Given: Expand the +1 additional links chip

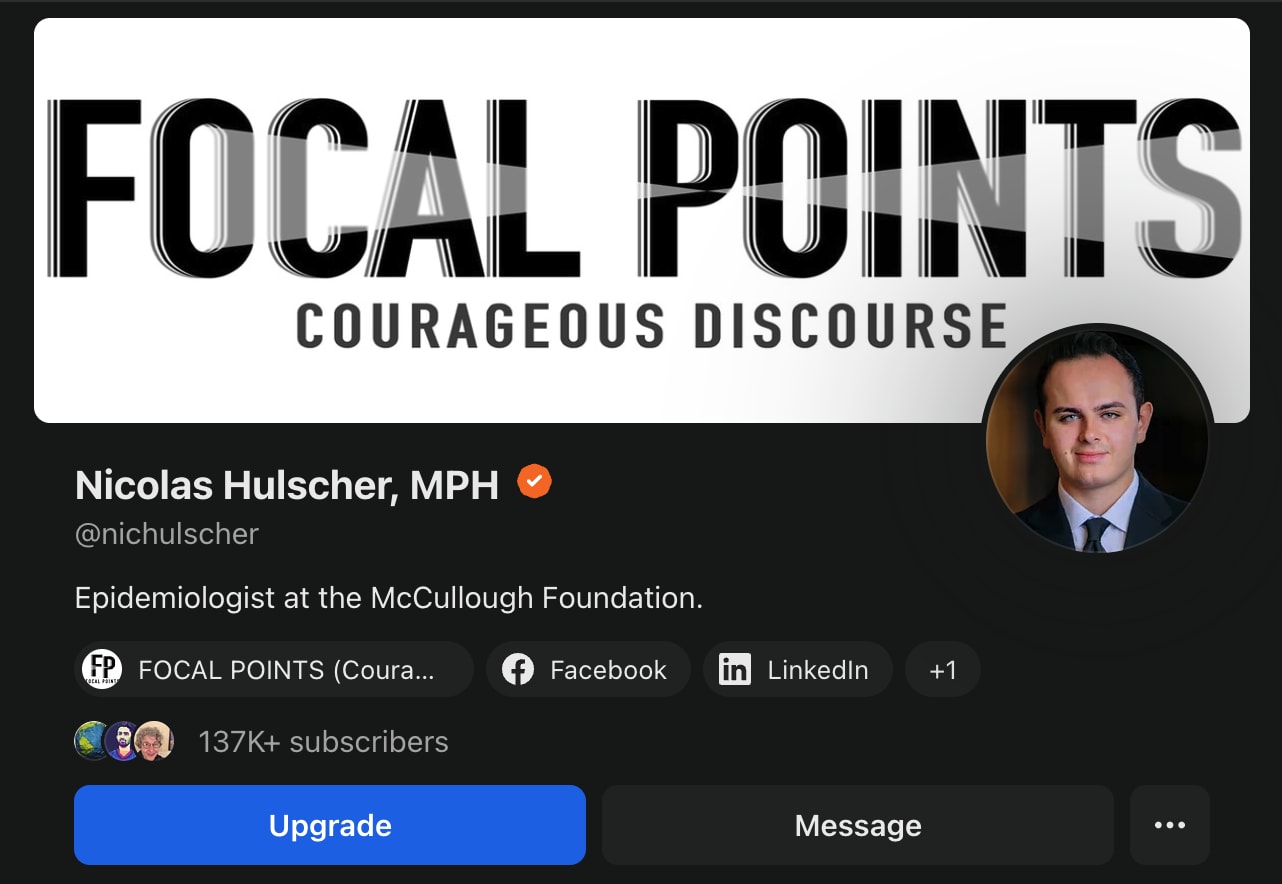Looking at the screenshot, I should click(x=943, y=669).
